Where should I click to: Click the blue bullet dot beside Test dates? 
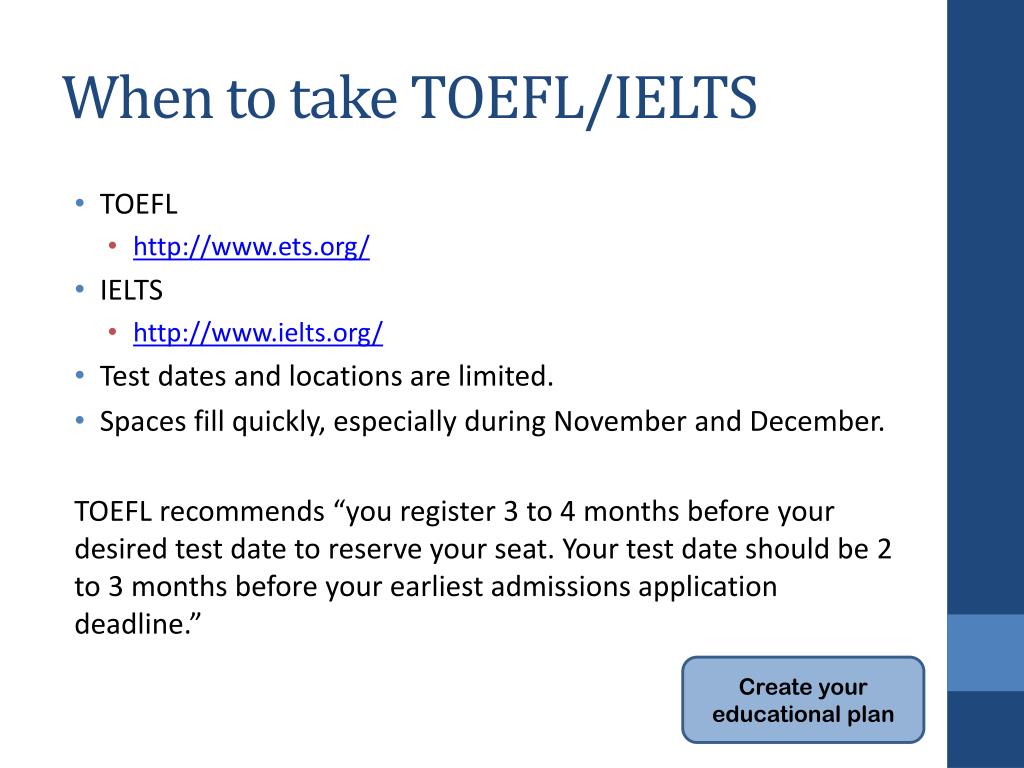coord(80,376)
